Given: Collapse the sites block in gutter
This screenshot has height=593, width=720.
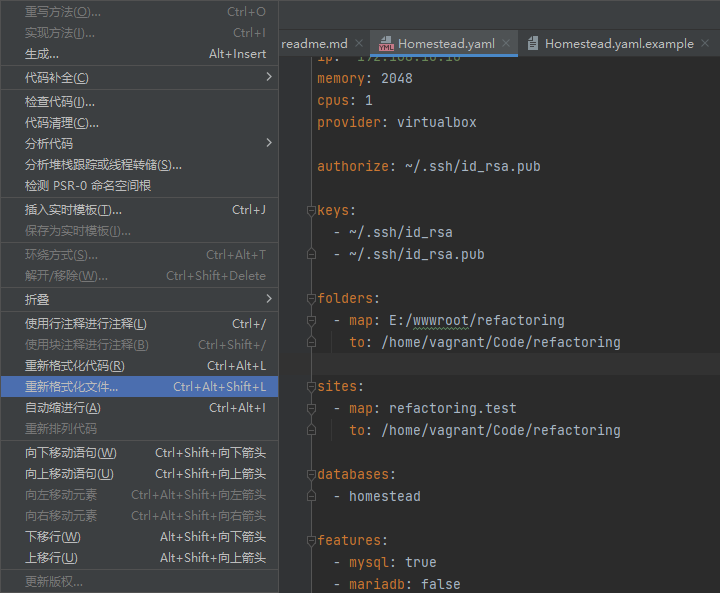Looking at the screenshot, I should (x=311, y=387).
